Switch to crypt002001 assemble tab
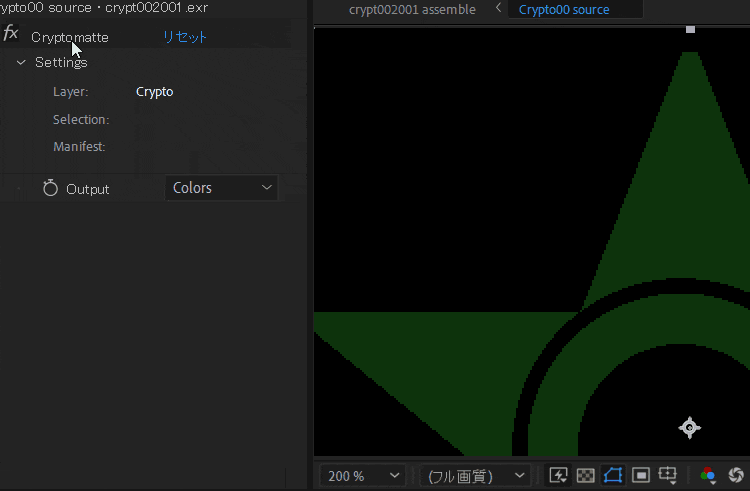This screenshot has height=491, width=750. (412, 10)
